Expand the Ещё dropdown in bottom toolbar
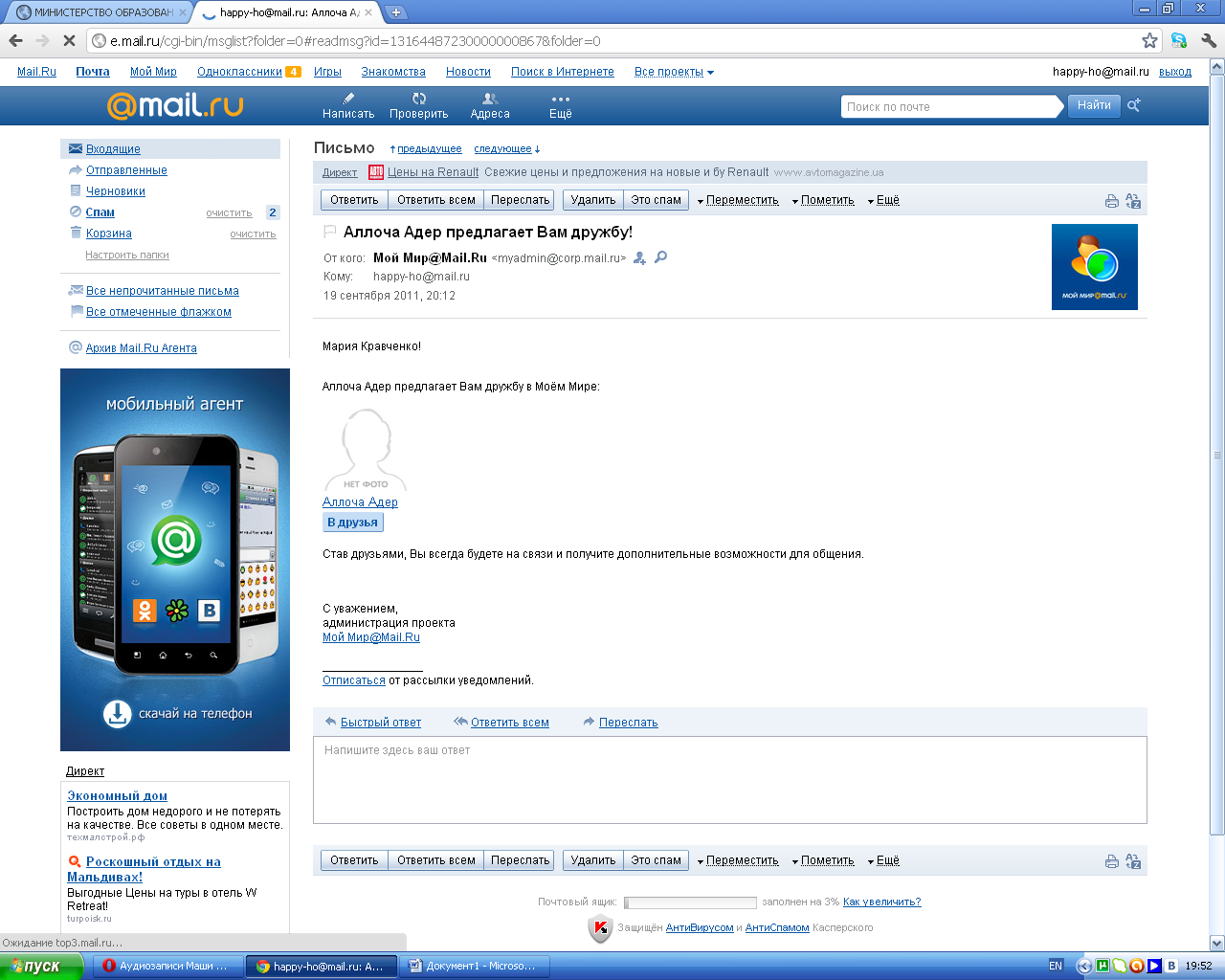1225x980 pixels. coord(883,861)
